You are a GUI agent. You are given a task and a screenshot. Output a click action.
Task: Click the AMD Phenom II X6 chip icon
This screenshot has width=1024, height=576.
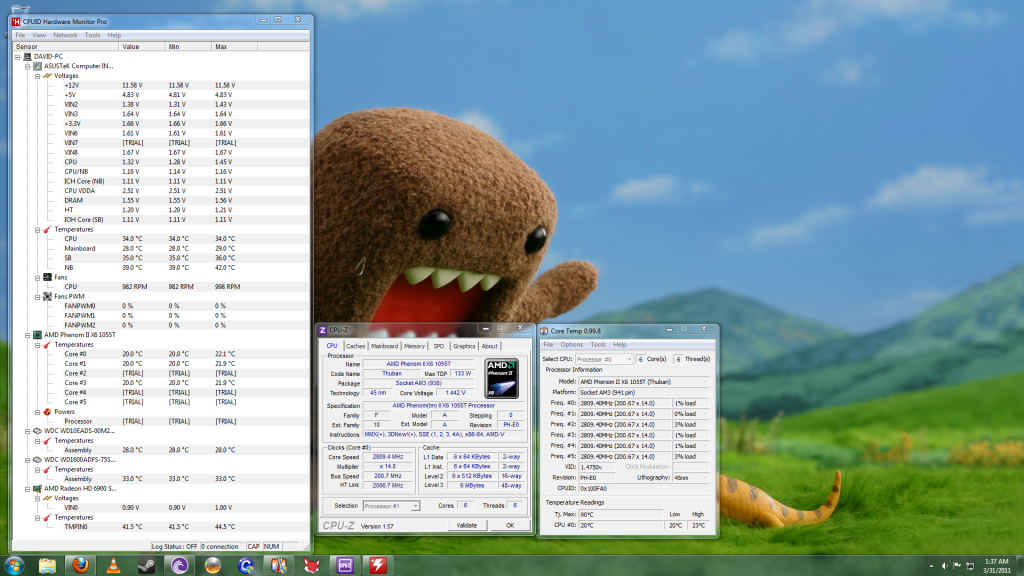37,335
